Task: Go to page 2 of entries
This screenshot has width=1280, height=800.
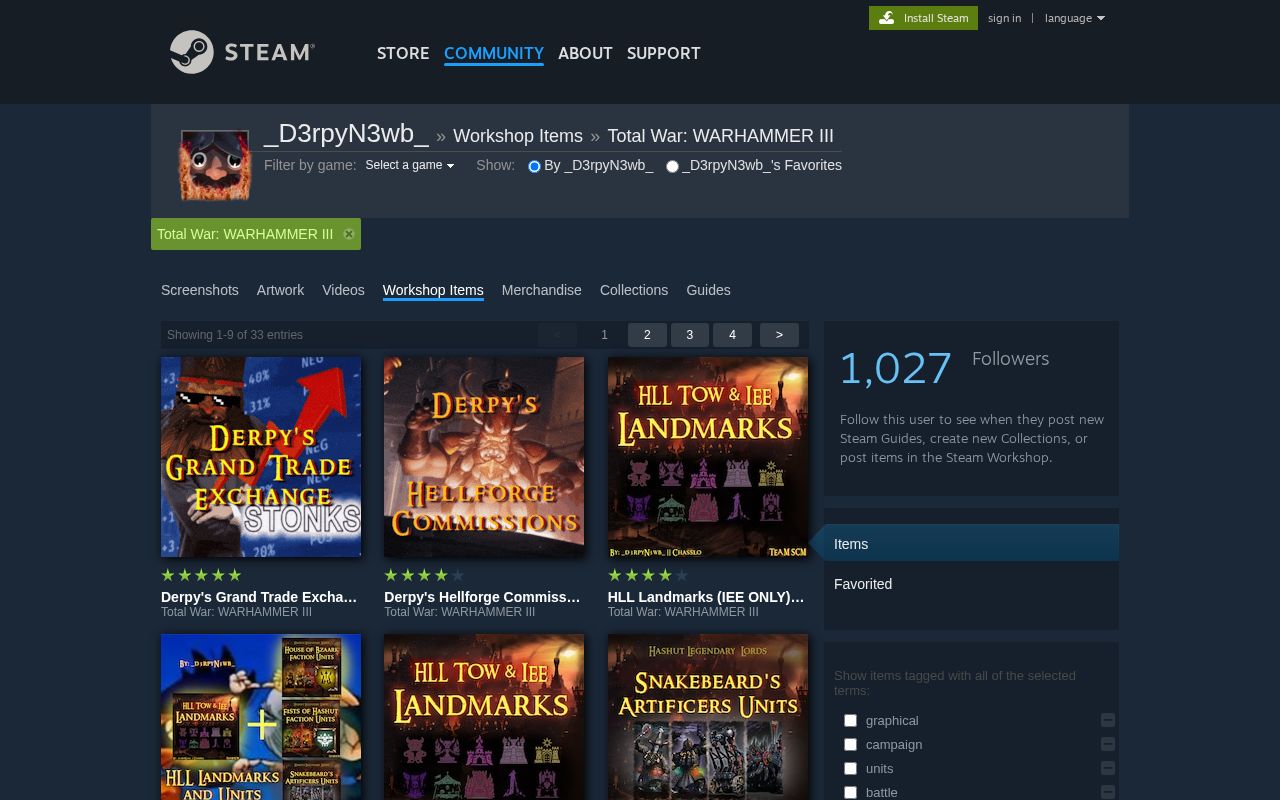Action: tap(647, 335)
